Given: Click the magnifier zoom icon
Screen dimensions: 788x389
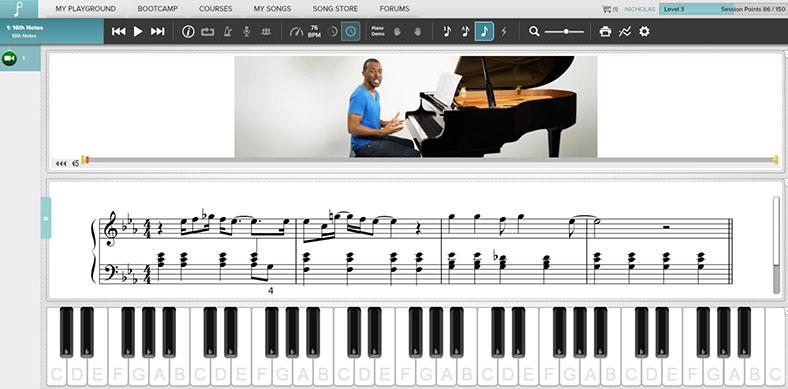Looking at the screenshot, I should (x=534, y=32).
